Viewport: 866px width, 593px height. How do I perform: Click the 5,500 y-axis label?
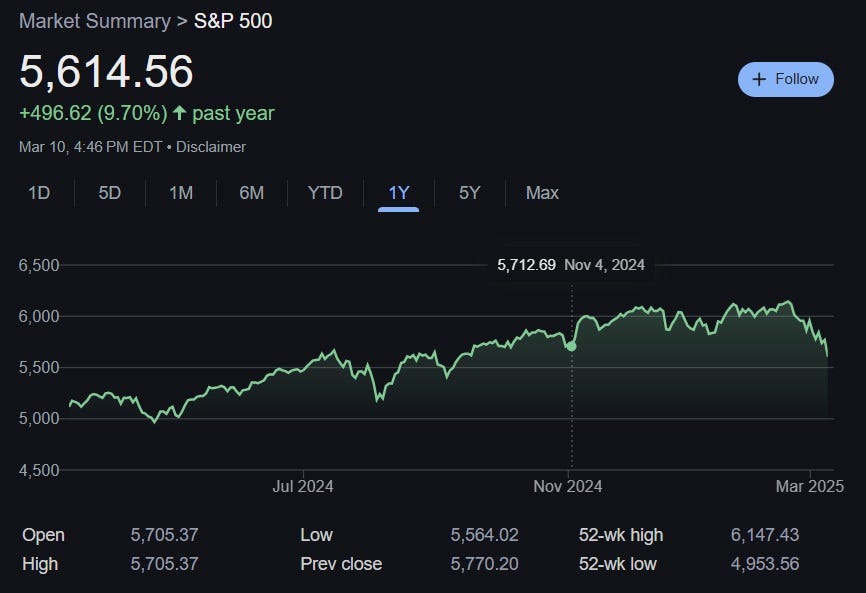pyautogui.click(x=39, y=368)
